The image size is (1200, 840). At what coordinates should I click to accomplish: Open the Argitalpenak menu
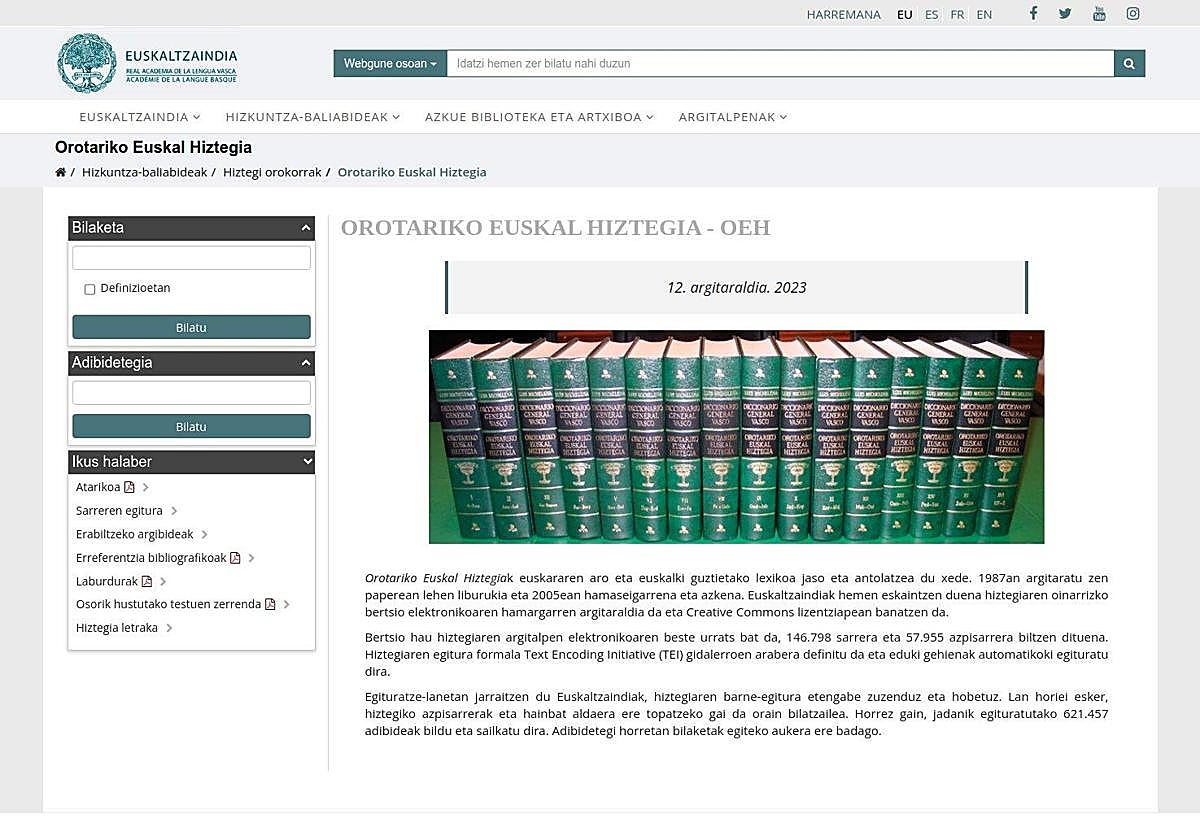click(x=732, y=117)
